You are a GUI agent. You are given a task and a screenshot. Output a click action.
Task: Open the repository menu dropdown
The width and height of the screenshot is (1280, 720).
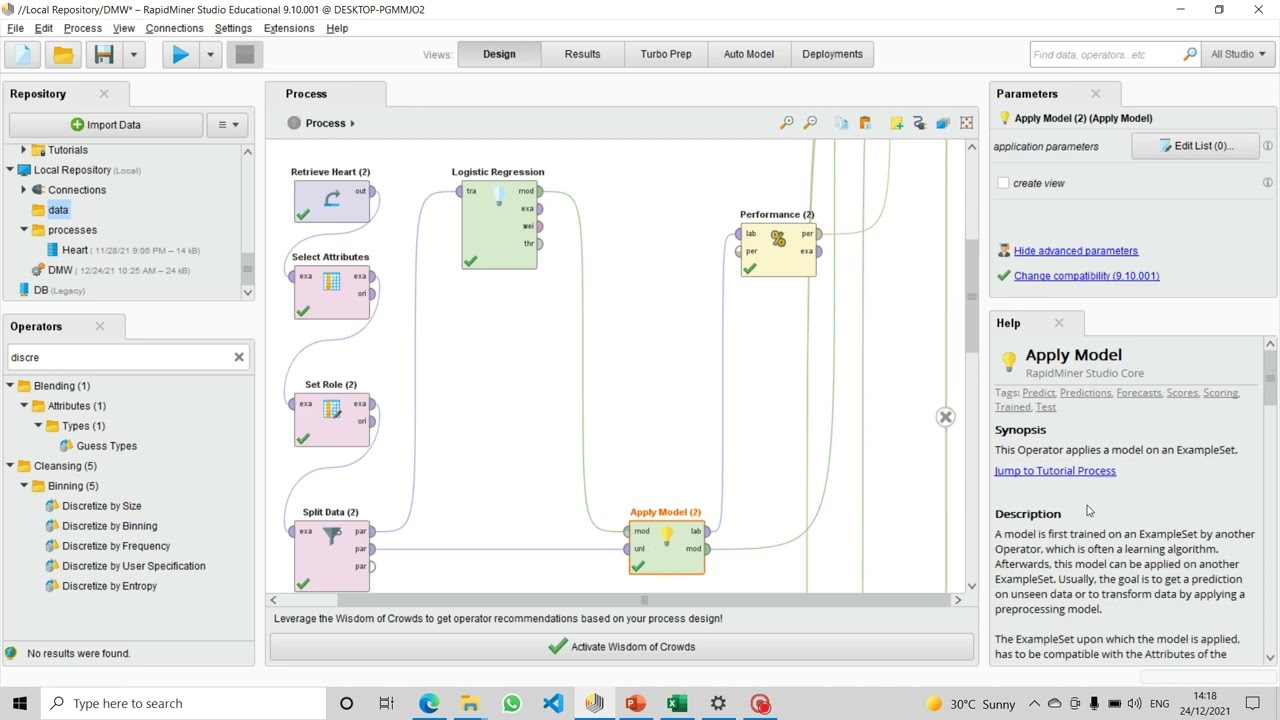click(x=228, y=125)
